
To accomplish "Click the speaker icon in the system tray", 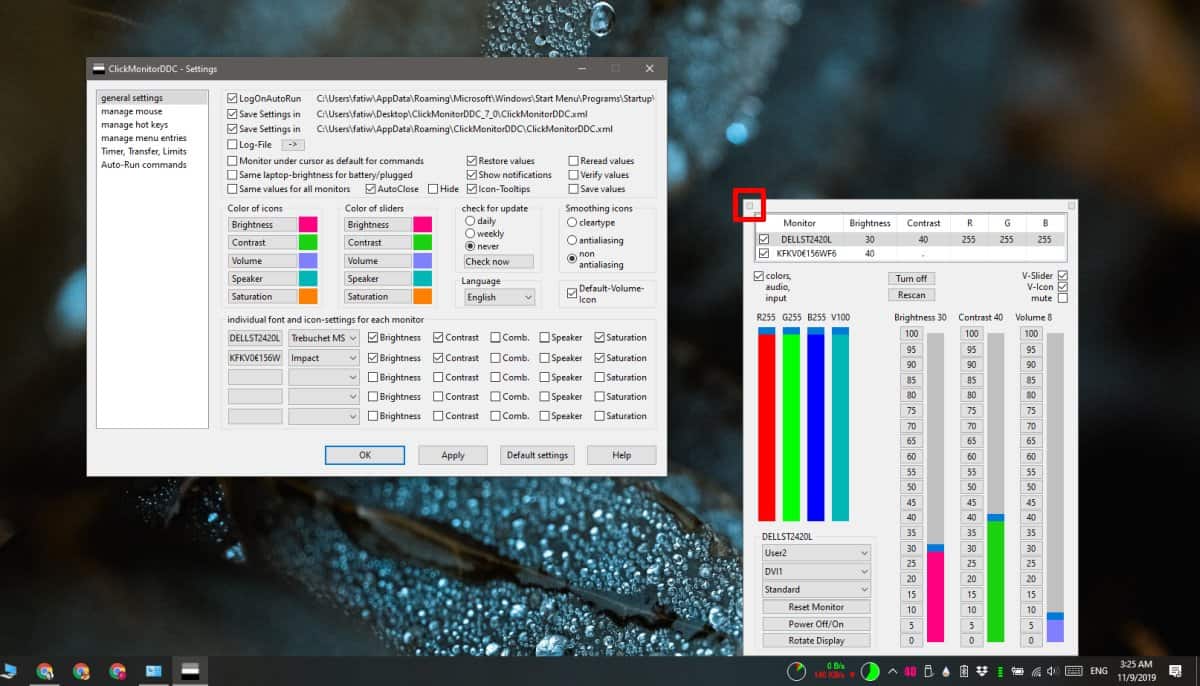I will (1053, 670).
